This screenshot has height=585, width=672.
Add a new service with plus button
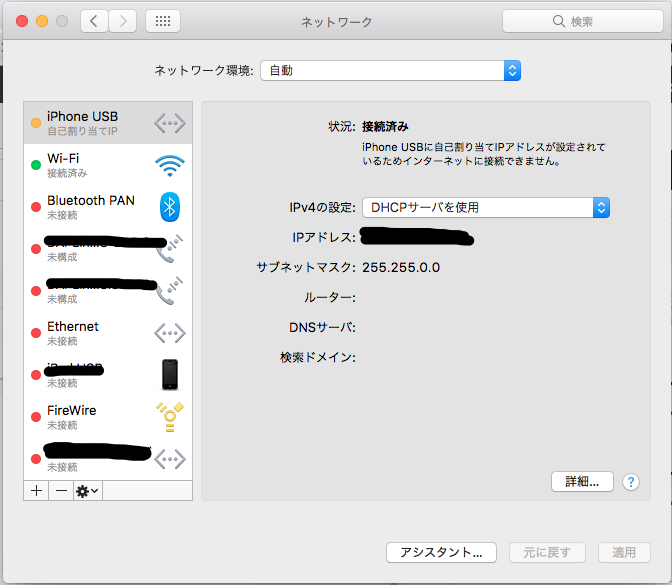(36, 491)
